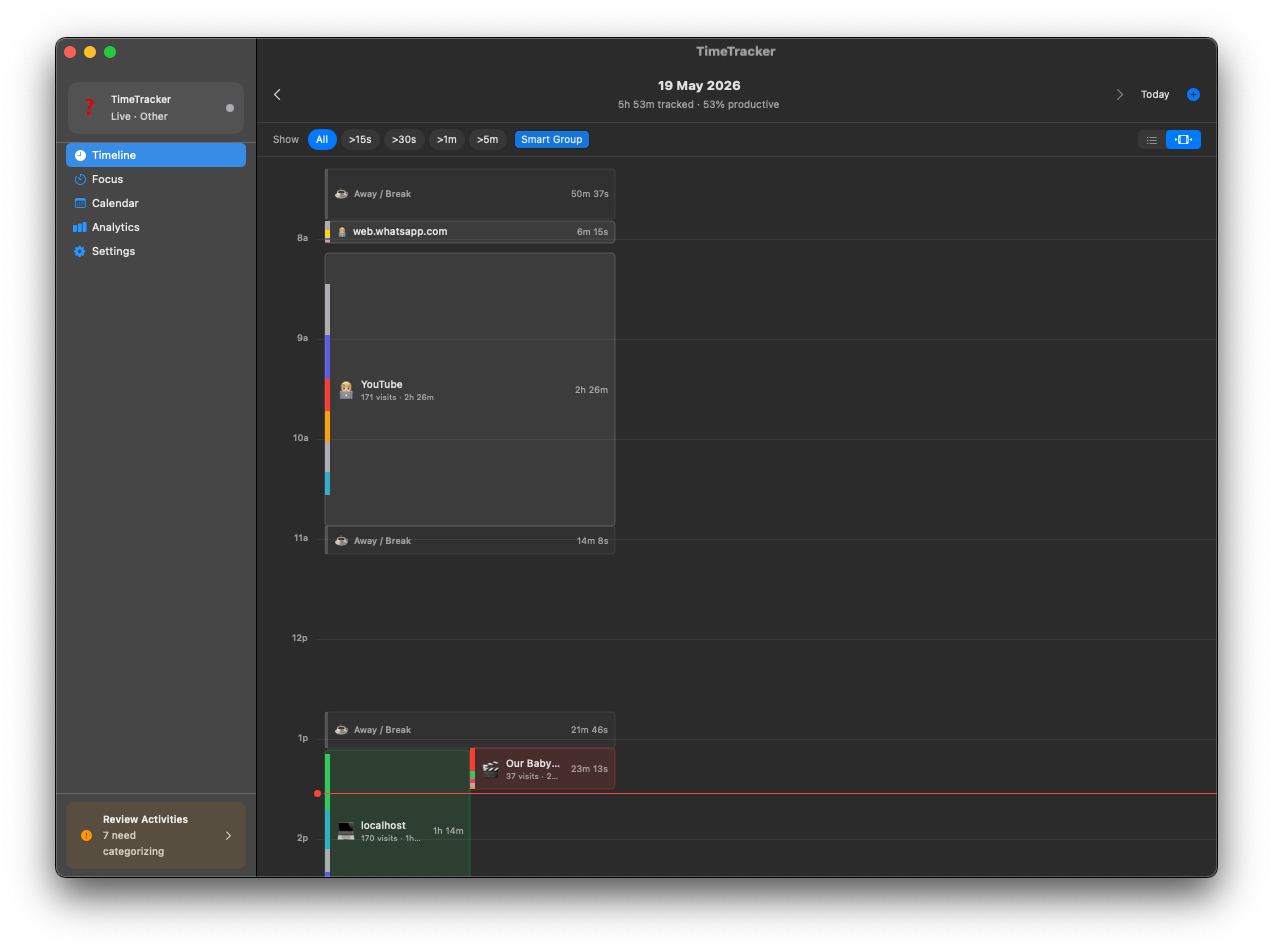Toggle Smart Group filter
1273x951 pixels.
[552, 140]
